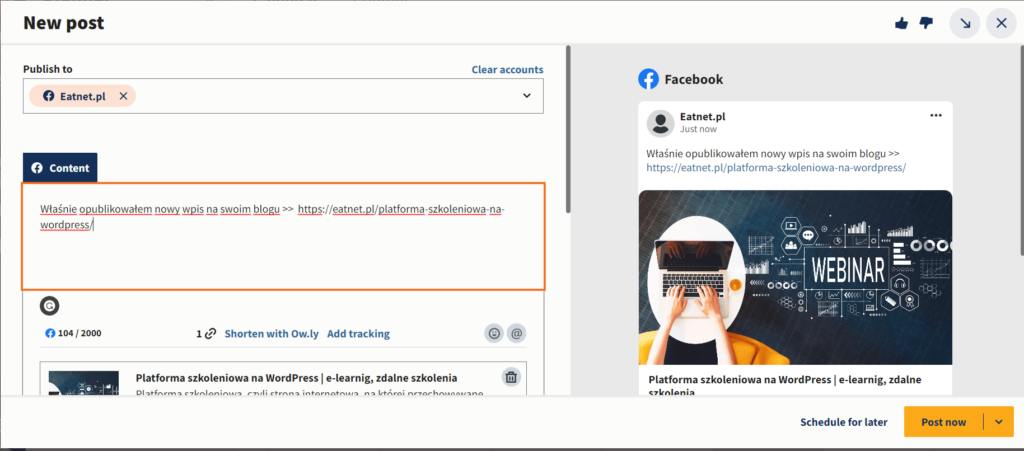Minimize the New post composer with arrow icon

point(965,23)
